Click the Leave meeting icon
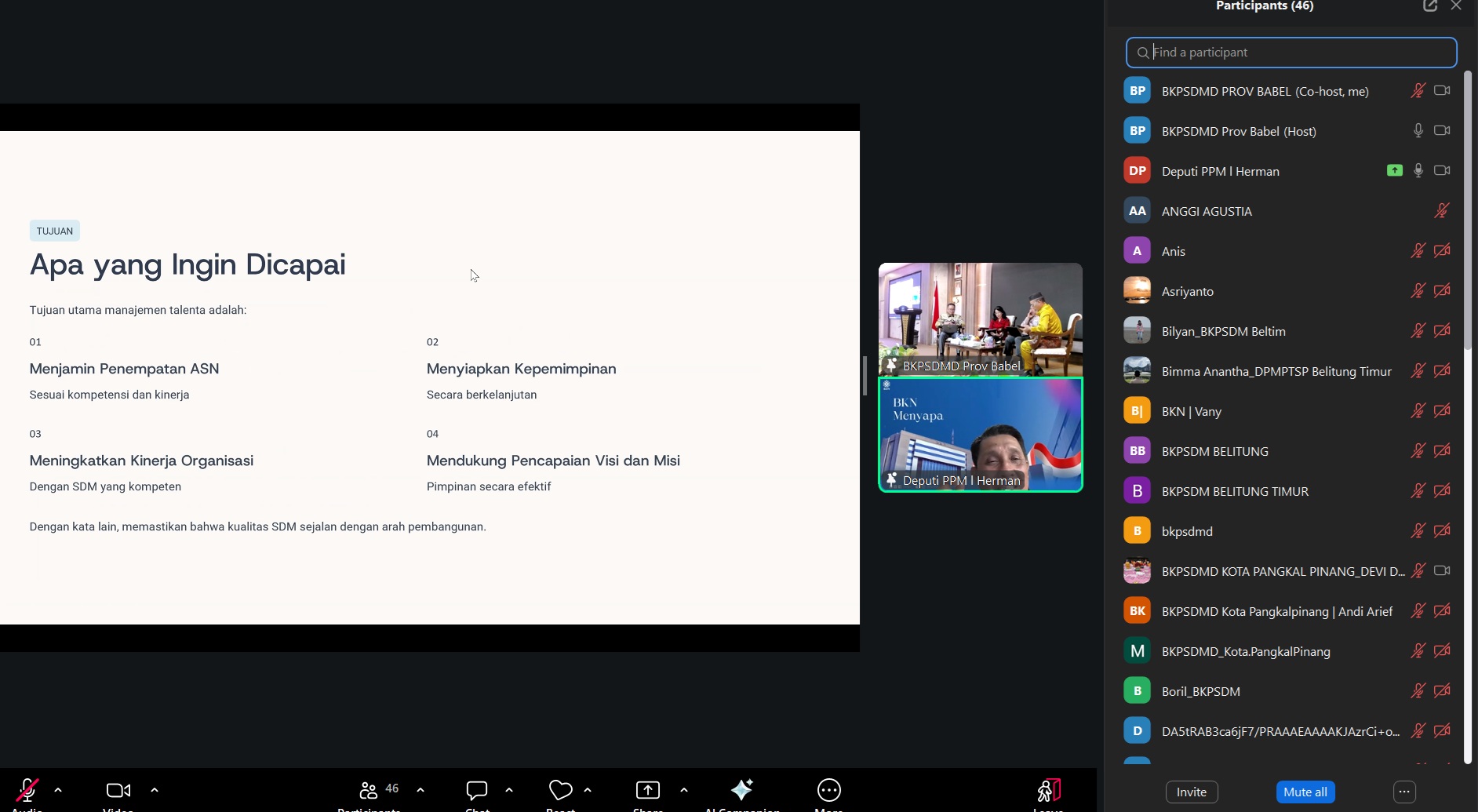Viewport: 1478px width, 812px height. [1049, 790]
